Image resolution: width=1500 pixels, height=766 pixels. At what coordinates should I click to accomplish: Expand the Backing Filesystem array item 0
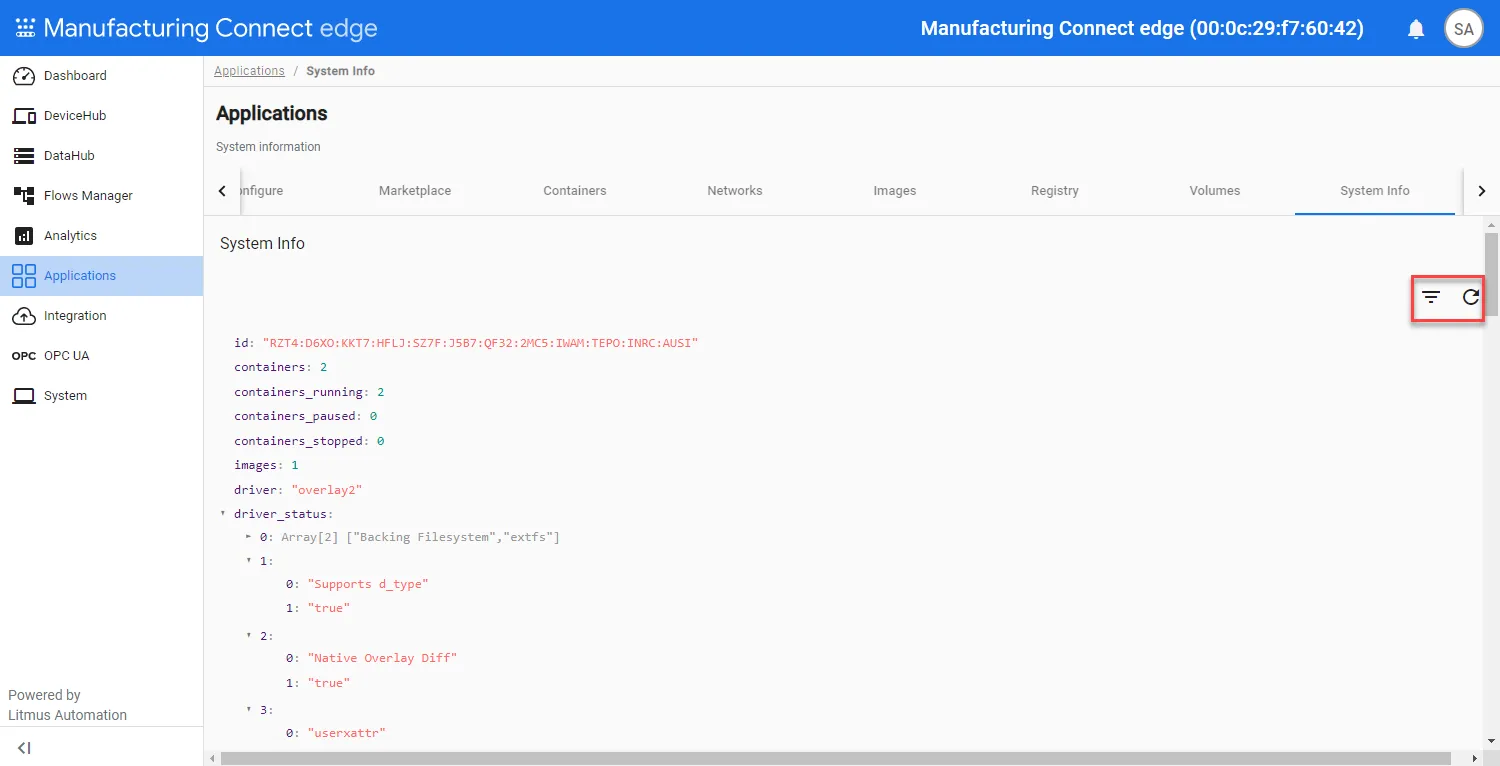coord(248,538)
